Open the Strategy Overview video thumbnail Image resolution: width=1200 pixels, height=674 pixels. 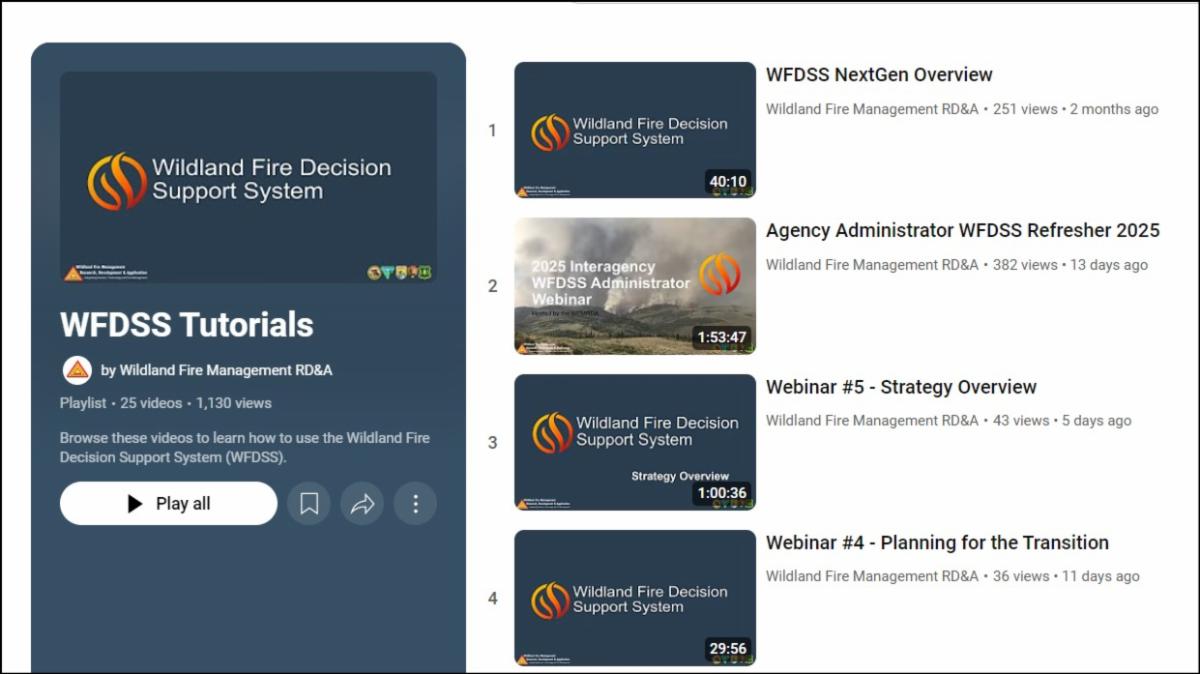pyautogui.click(x=635, y=442)
